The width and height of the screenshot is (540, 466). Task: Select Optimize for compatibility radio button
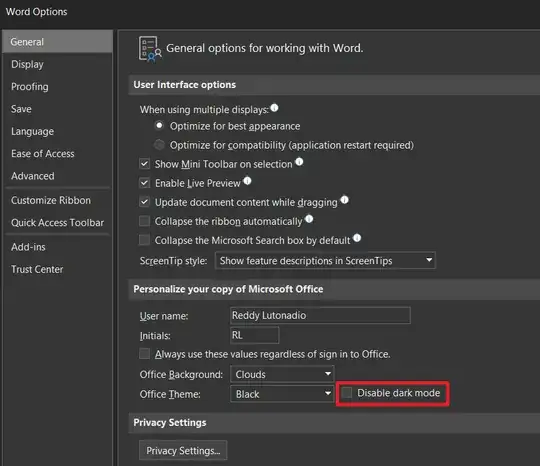click(x=159, y=145)
